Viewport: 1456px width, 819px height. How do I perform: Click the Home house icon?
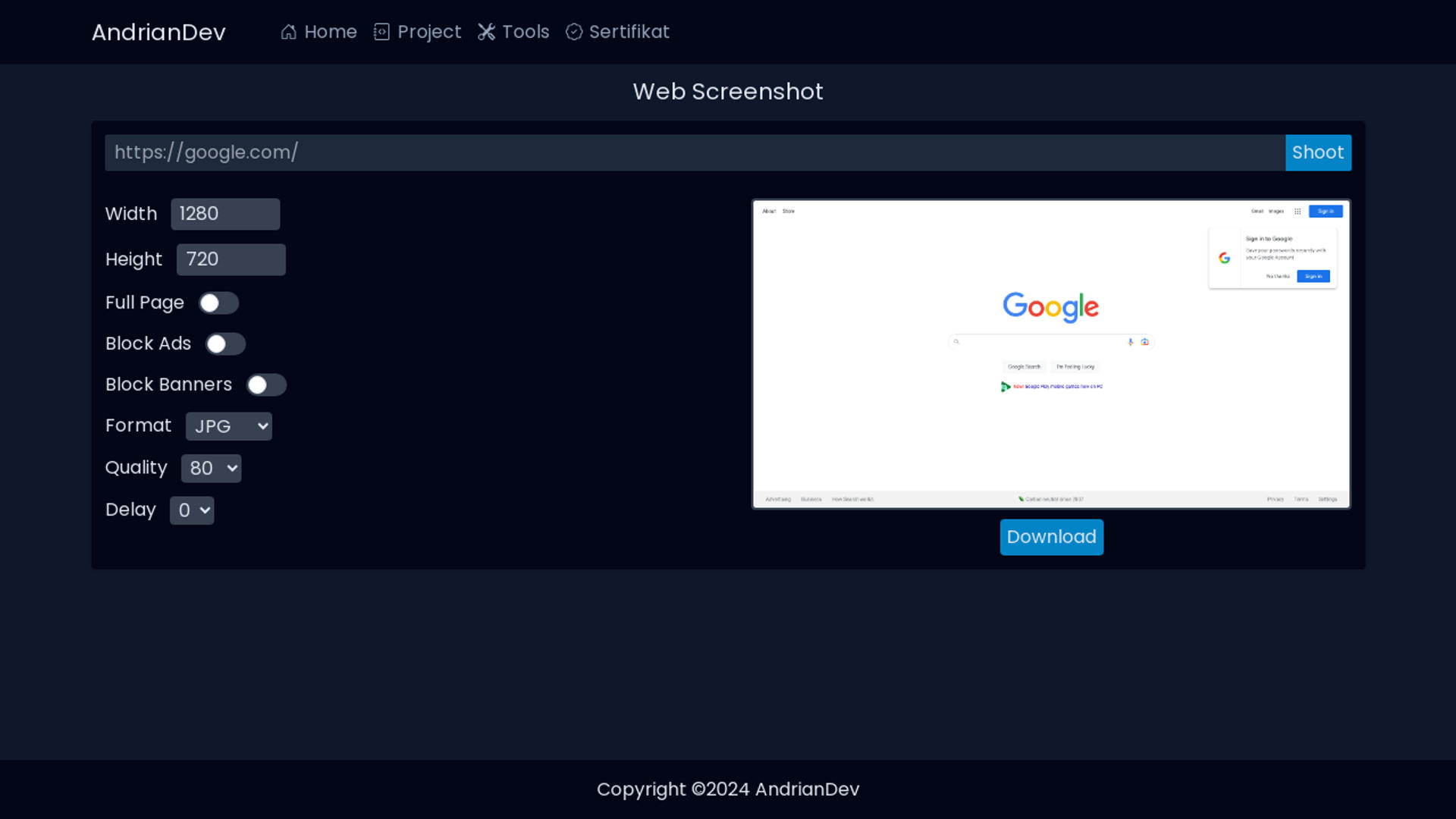click(x=288, y=32)
